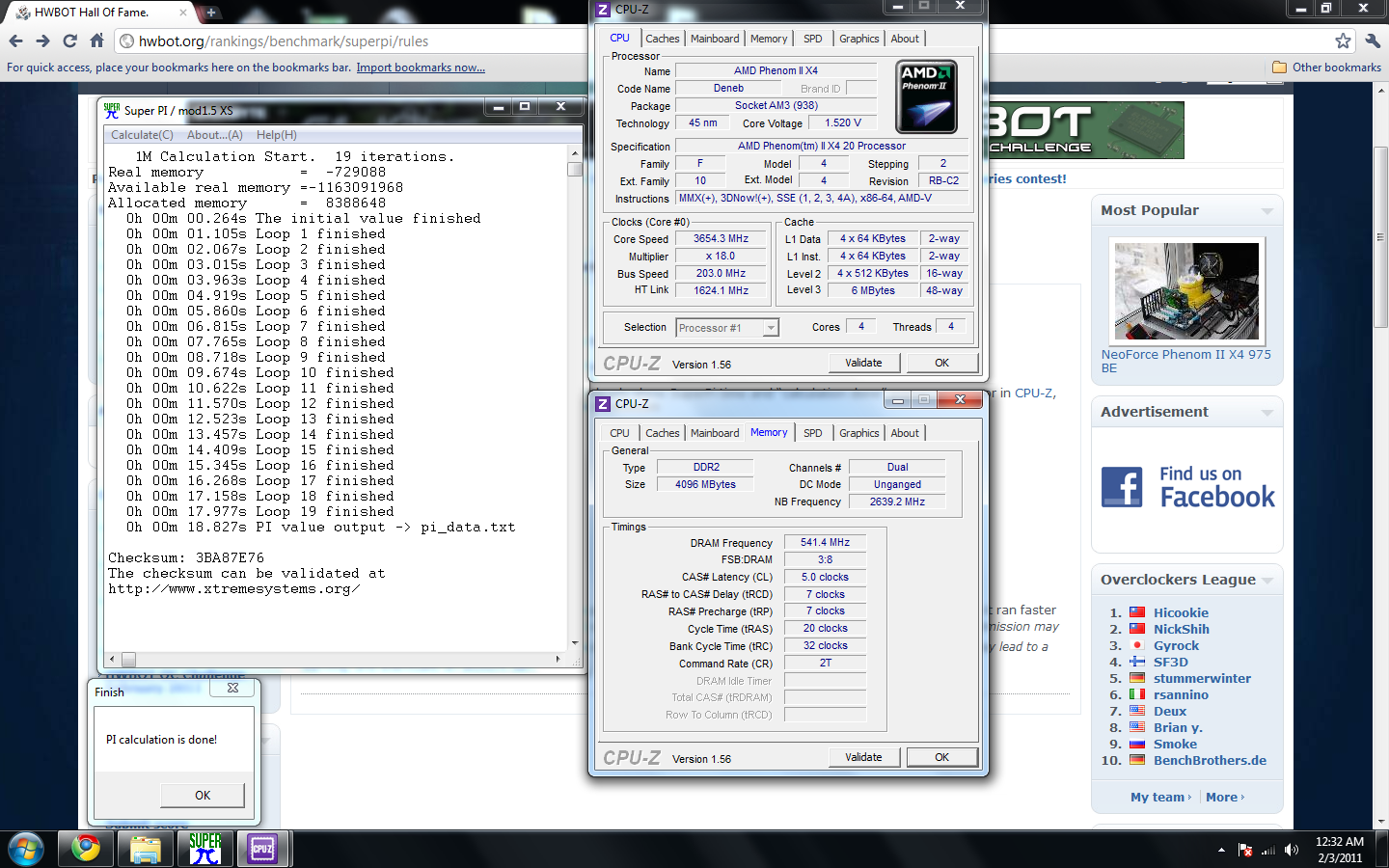
Task: Click the Super PI vertical scroll-up arrow
Action: (x=575, y=153)
